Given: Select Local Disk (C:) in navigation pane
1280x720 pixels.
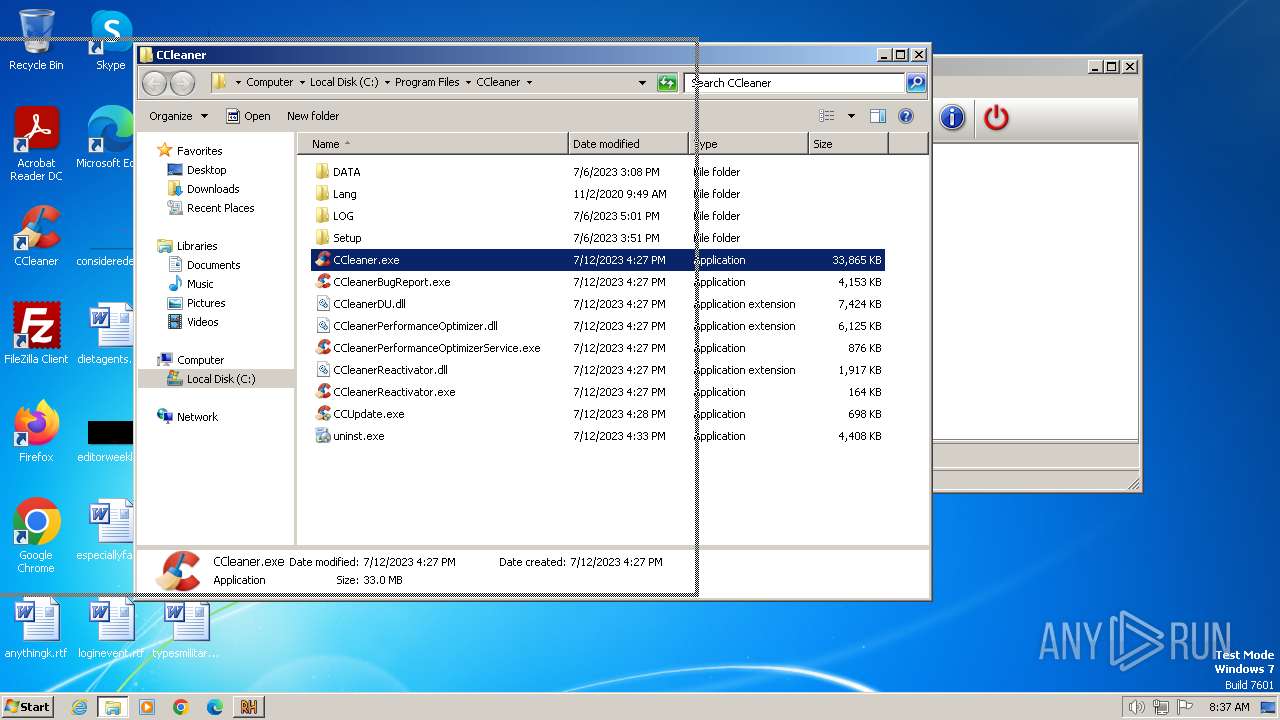Looking at the screenshot, I should [x=216, y=379].
